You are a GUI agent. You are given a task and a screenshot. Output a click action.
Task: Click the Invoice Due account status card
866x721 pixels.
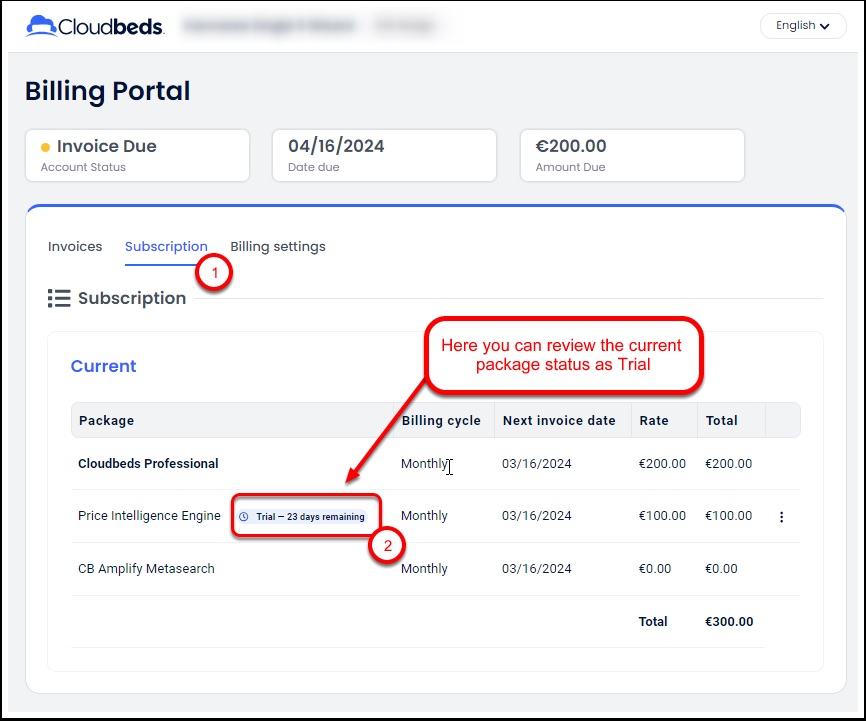[x=137, y=155]
